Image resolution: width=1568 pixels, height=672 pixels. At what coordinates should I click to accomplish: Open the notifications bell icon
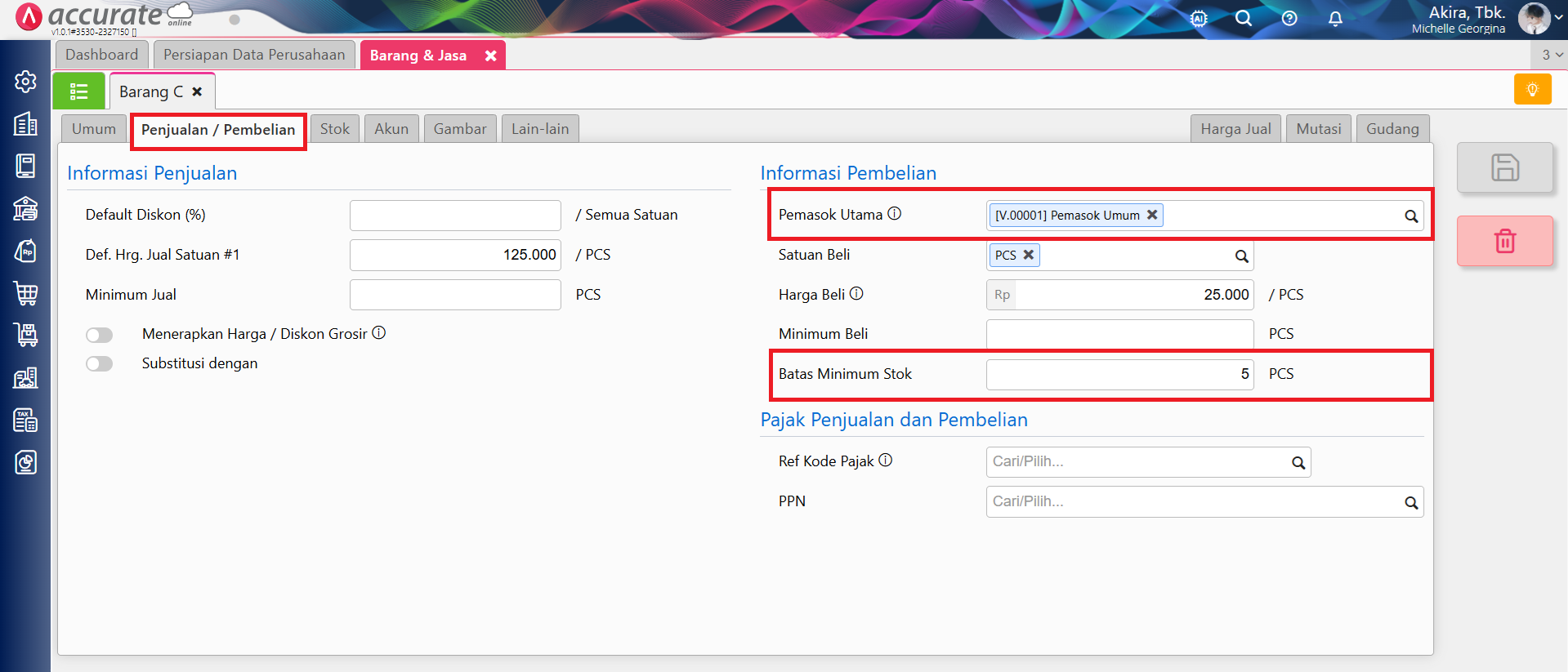pos(1335,19)
